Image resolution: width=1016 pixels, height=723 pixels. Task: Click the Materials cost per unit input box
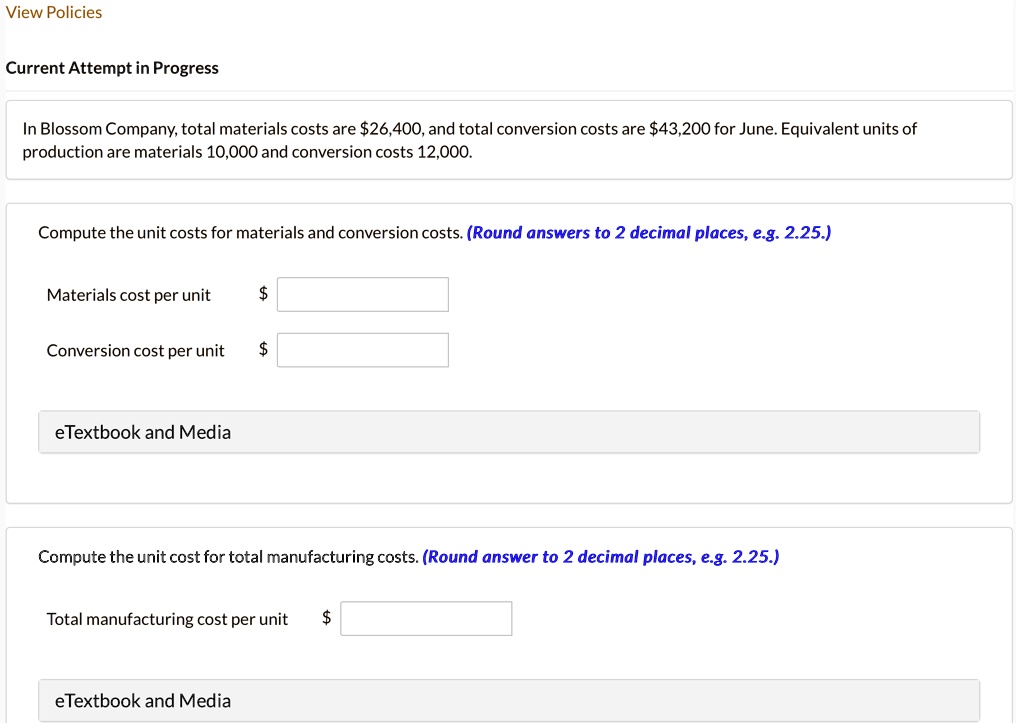(362, 294)
